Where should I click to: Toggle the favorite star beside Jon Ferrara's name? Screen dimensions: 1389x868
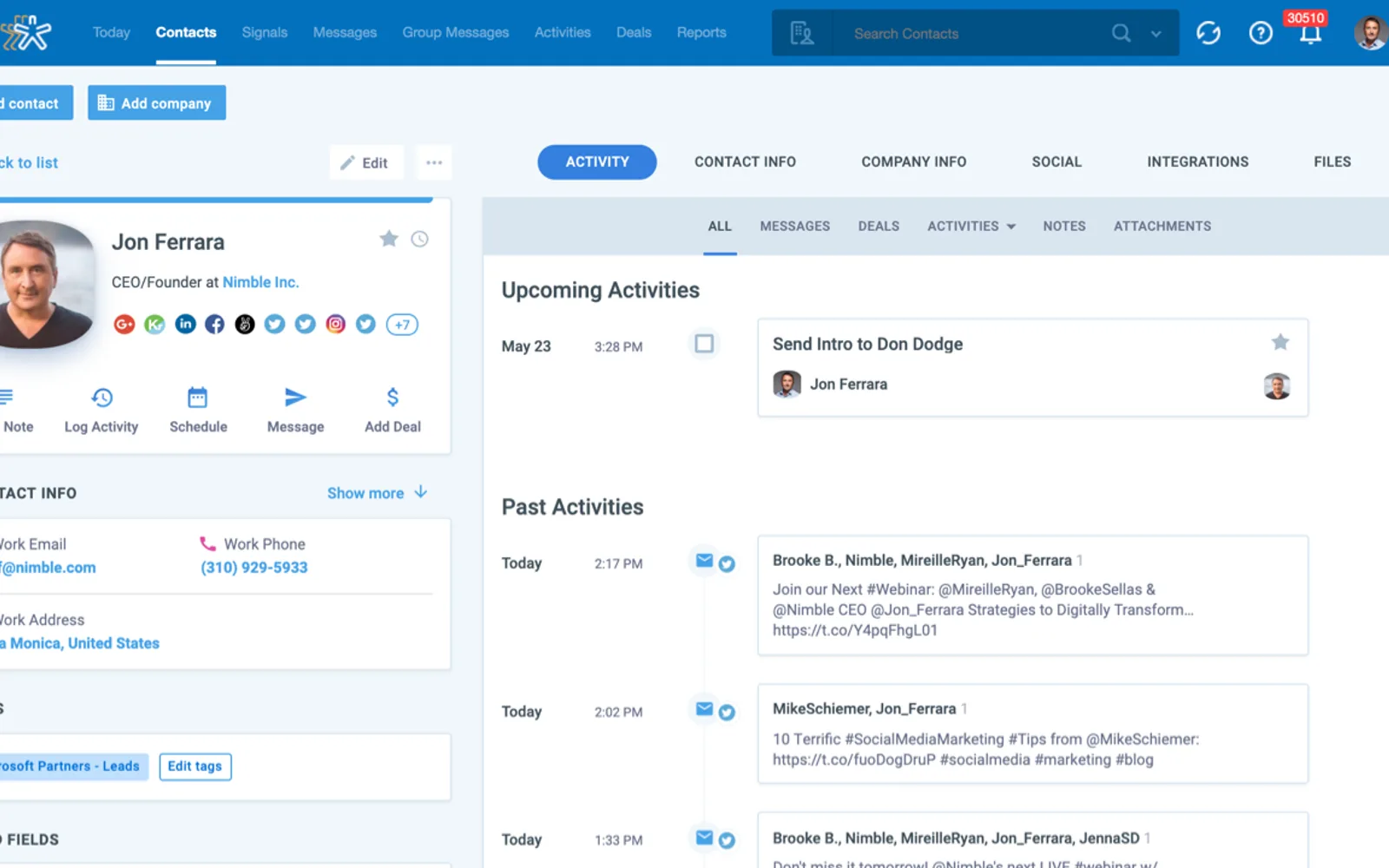(x=389, y=239)
